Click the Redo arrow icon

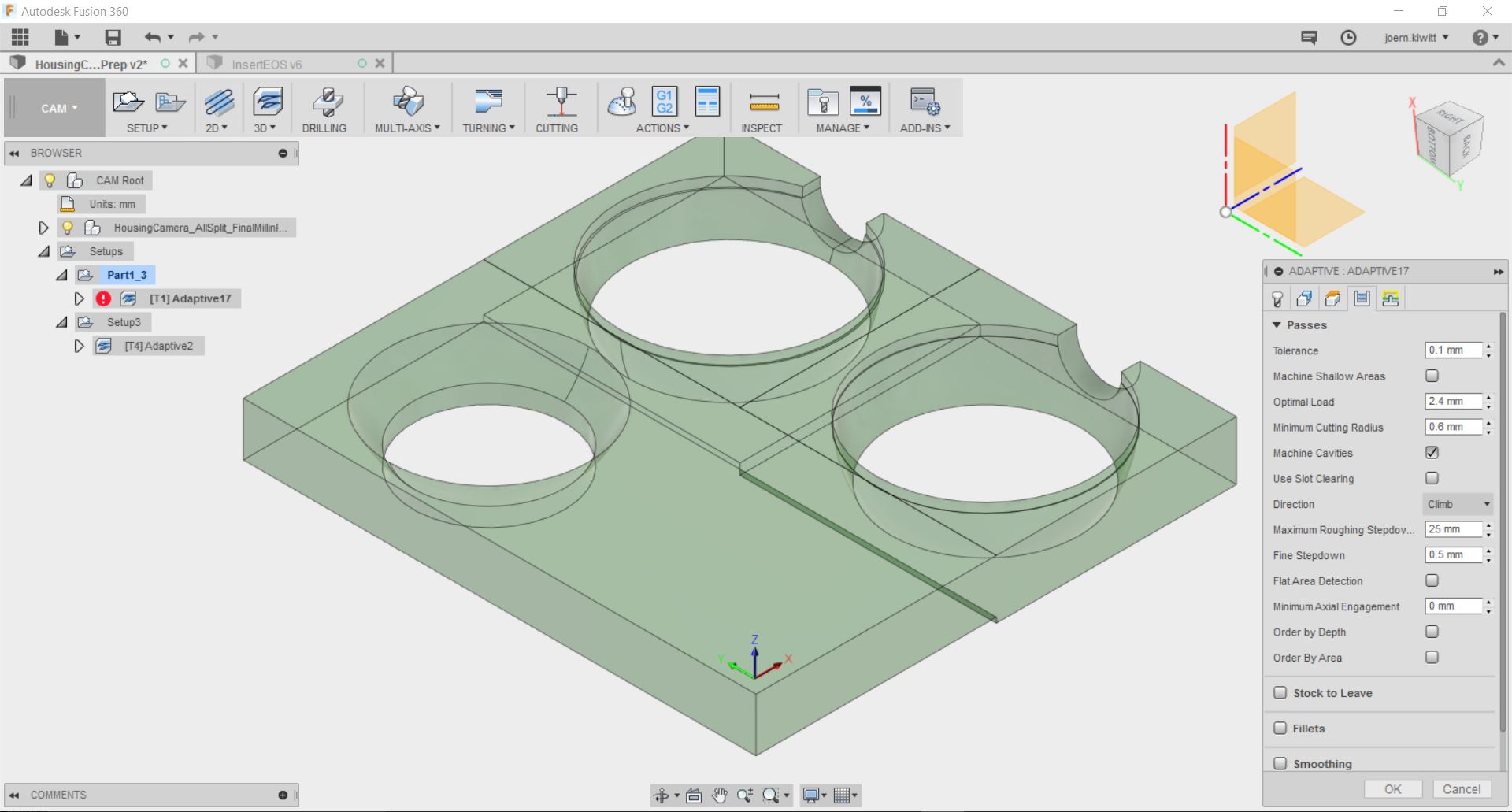click(x=196, y=37)
